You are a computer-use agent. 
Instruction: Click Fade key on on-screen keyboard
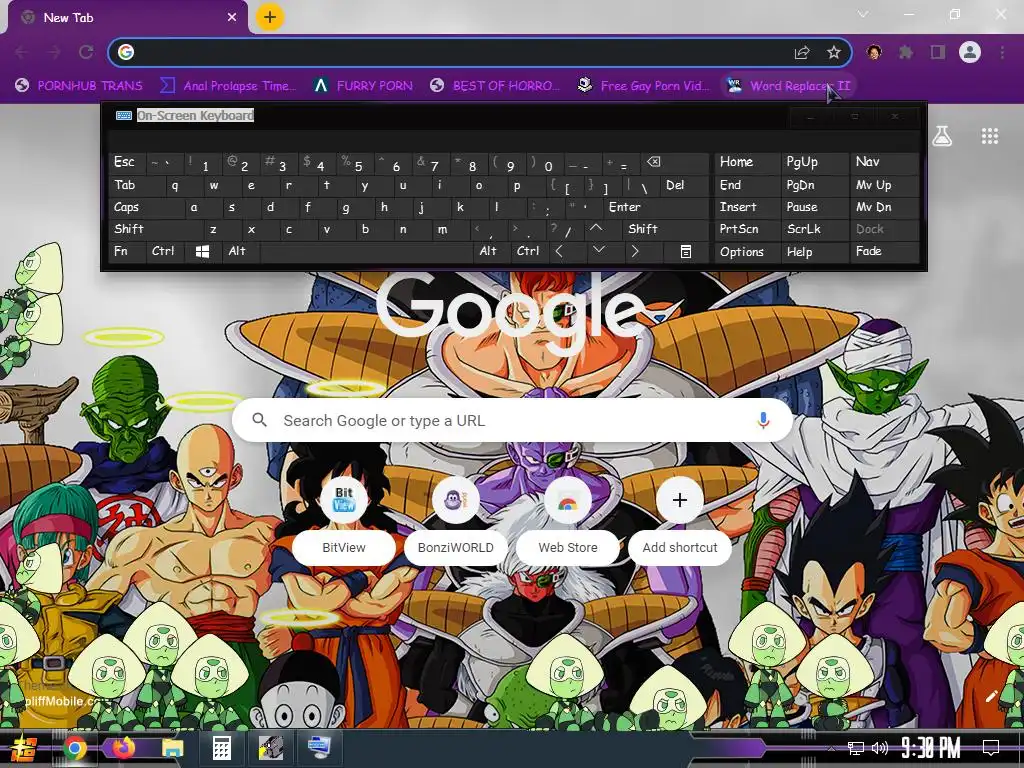[x=885, y=251]
